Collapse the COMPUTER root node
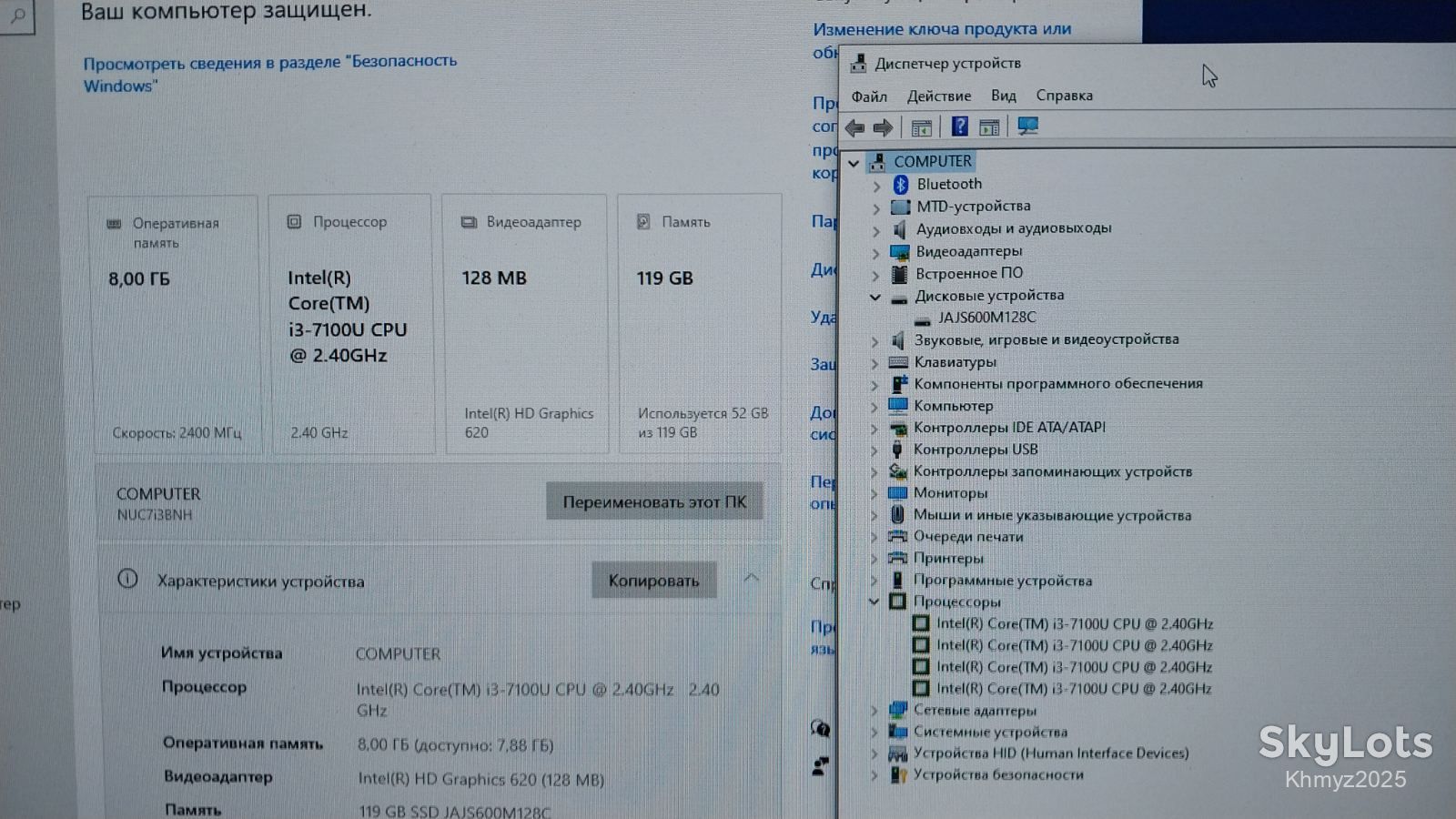Image resolution: width=1456 pixels, height=819 pixels. click(x=854, y=164)
